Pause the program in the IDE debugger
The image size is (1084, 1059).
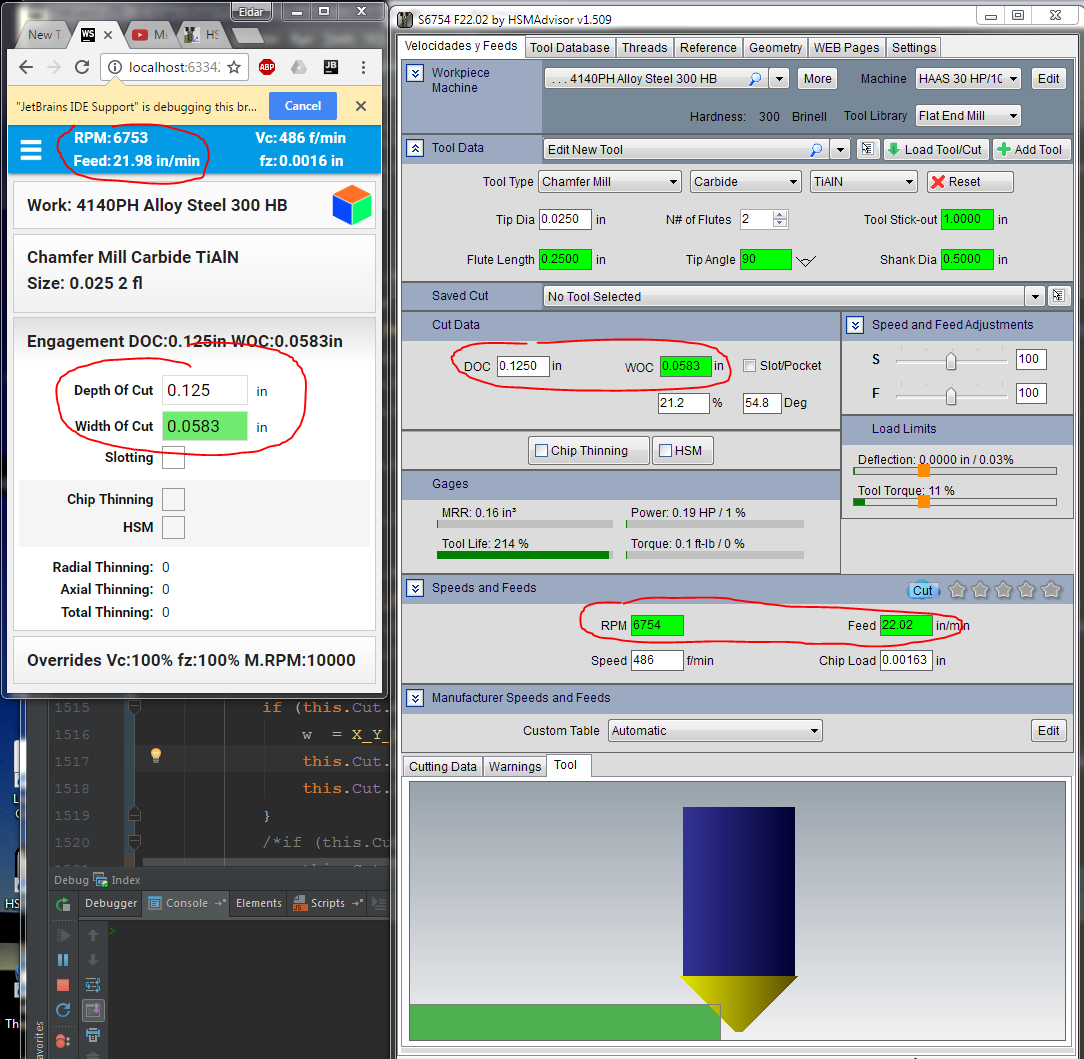63,960
